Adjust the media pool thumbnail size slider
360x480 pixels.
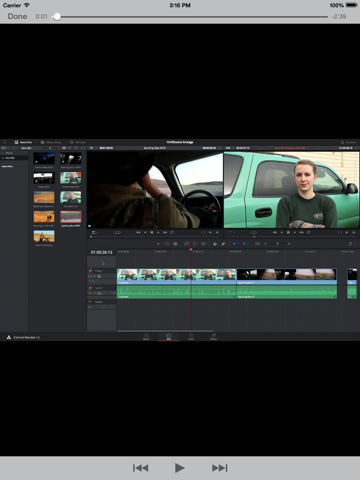[x=50, y=148]
